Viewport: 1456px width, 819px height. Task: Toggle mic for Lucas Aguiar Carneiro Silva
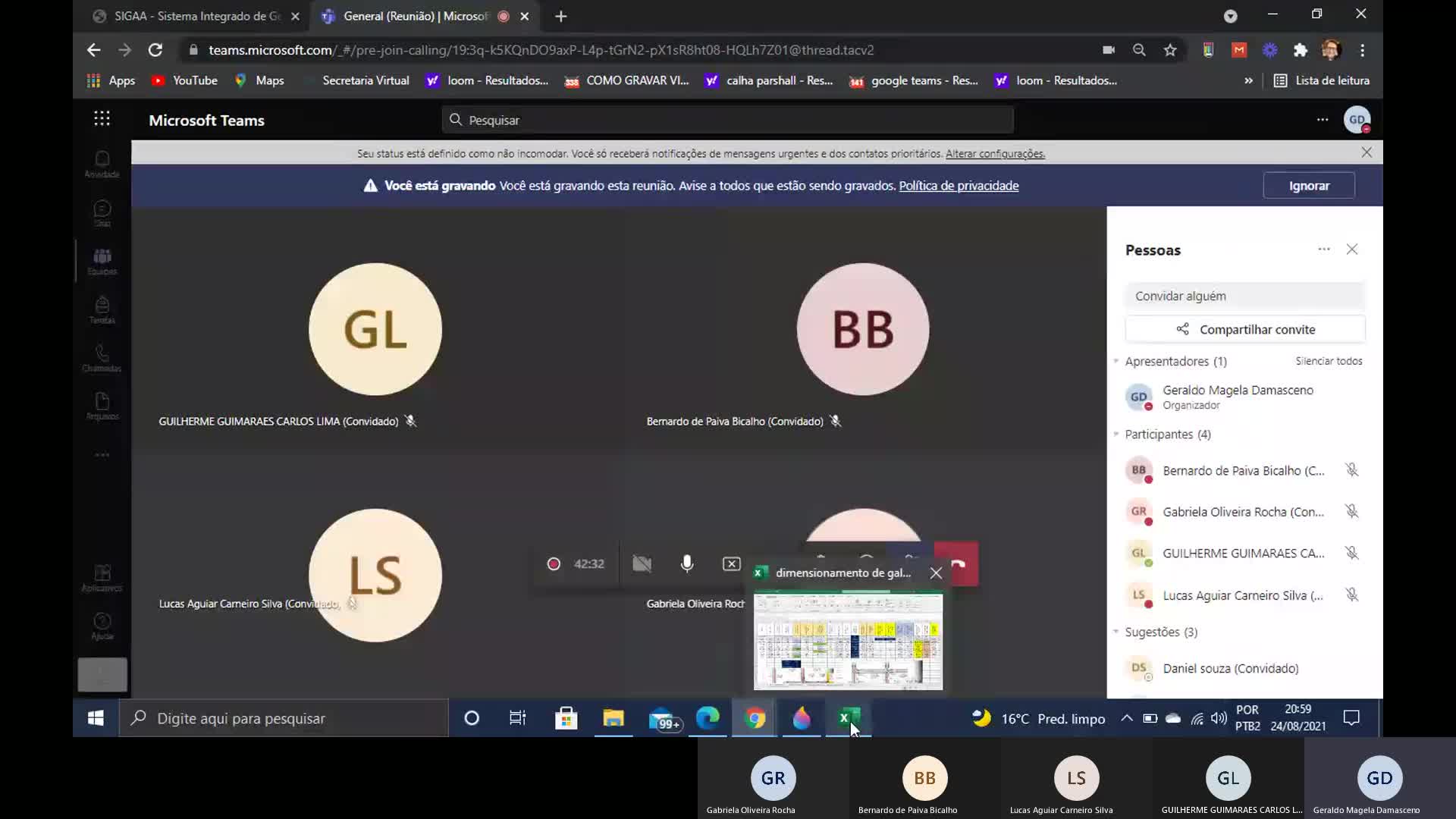[1351, 595]
